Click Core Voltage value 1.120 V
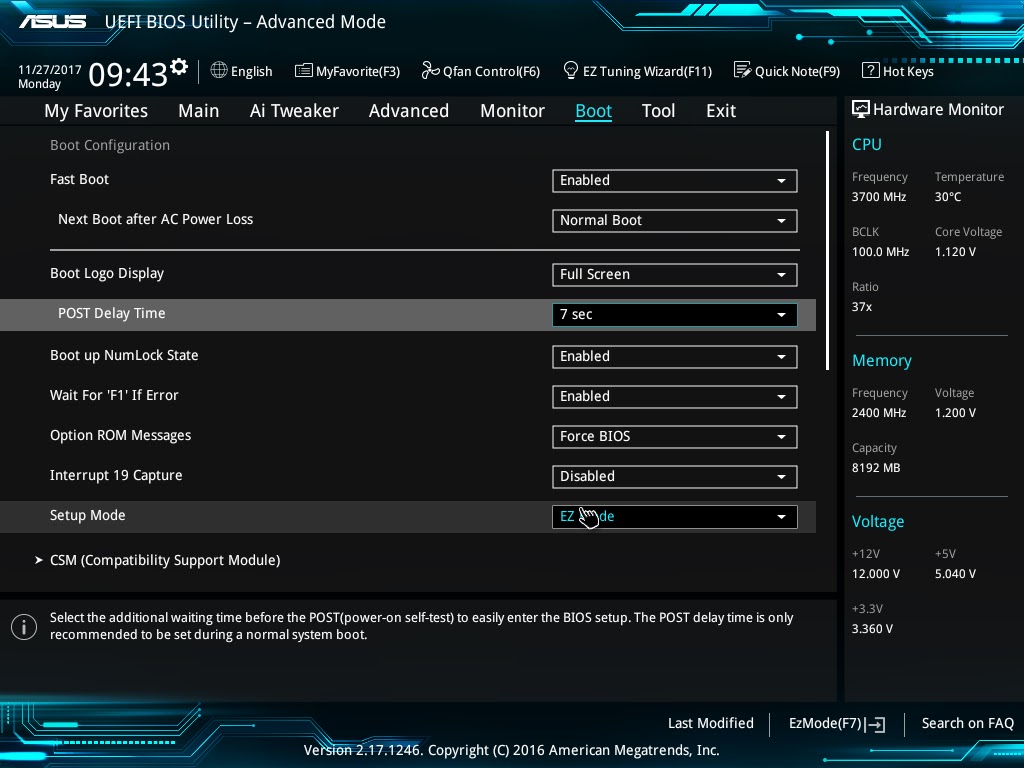The height and width of the screenshot is (768, 1024). 955,251
